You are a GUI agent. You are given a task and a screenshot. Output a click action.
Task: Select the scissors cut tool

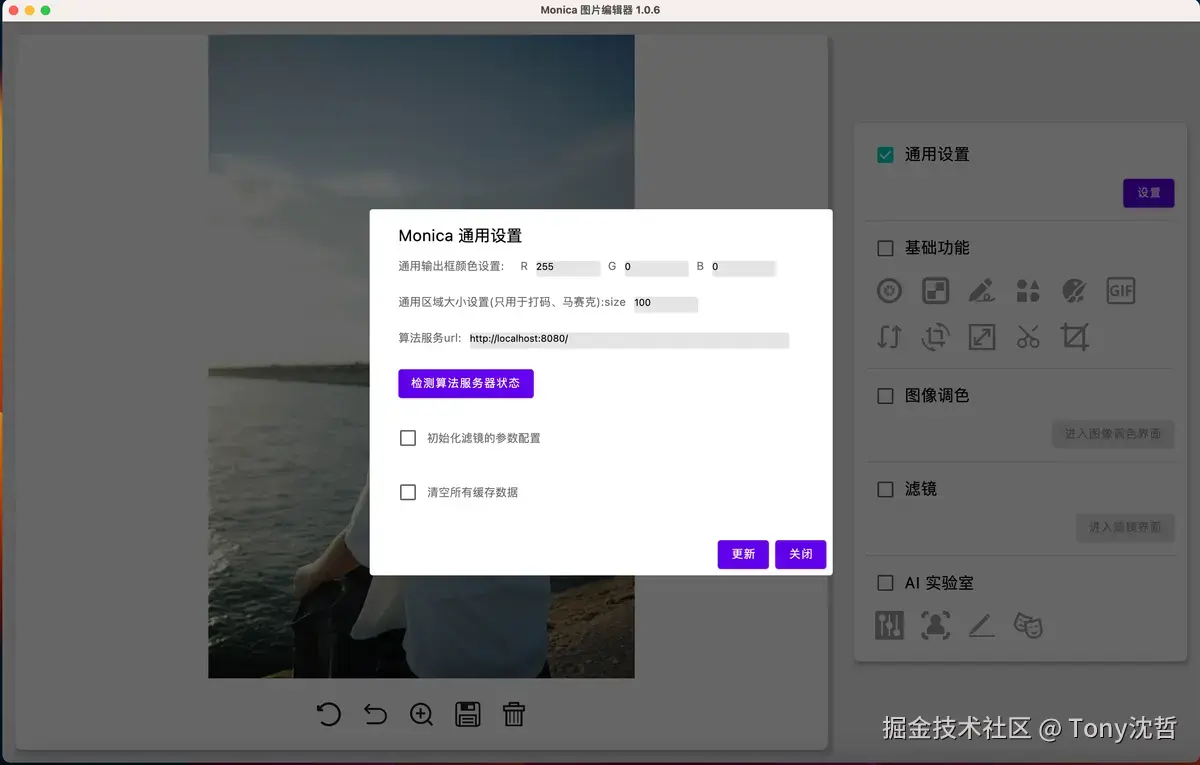pyautogui.click(x=1027, y=337)
